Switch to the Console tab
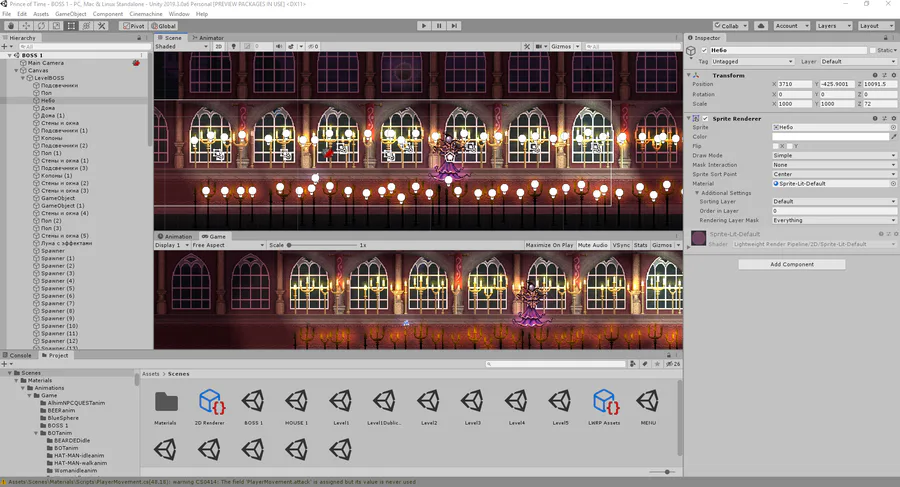Viewport: 900px width, 487px height. pyautogui.click(x=17, y=355)
